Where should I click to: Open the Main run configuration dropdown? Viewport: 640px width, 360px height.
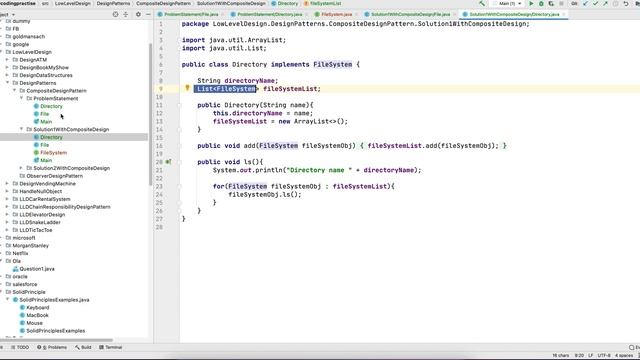point(508,3)
